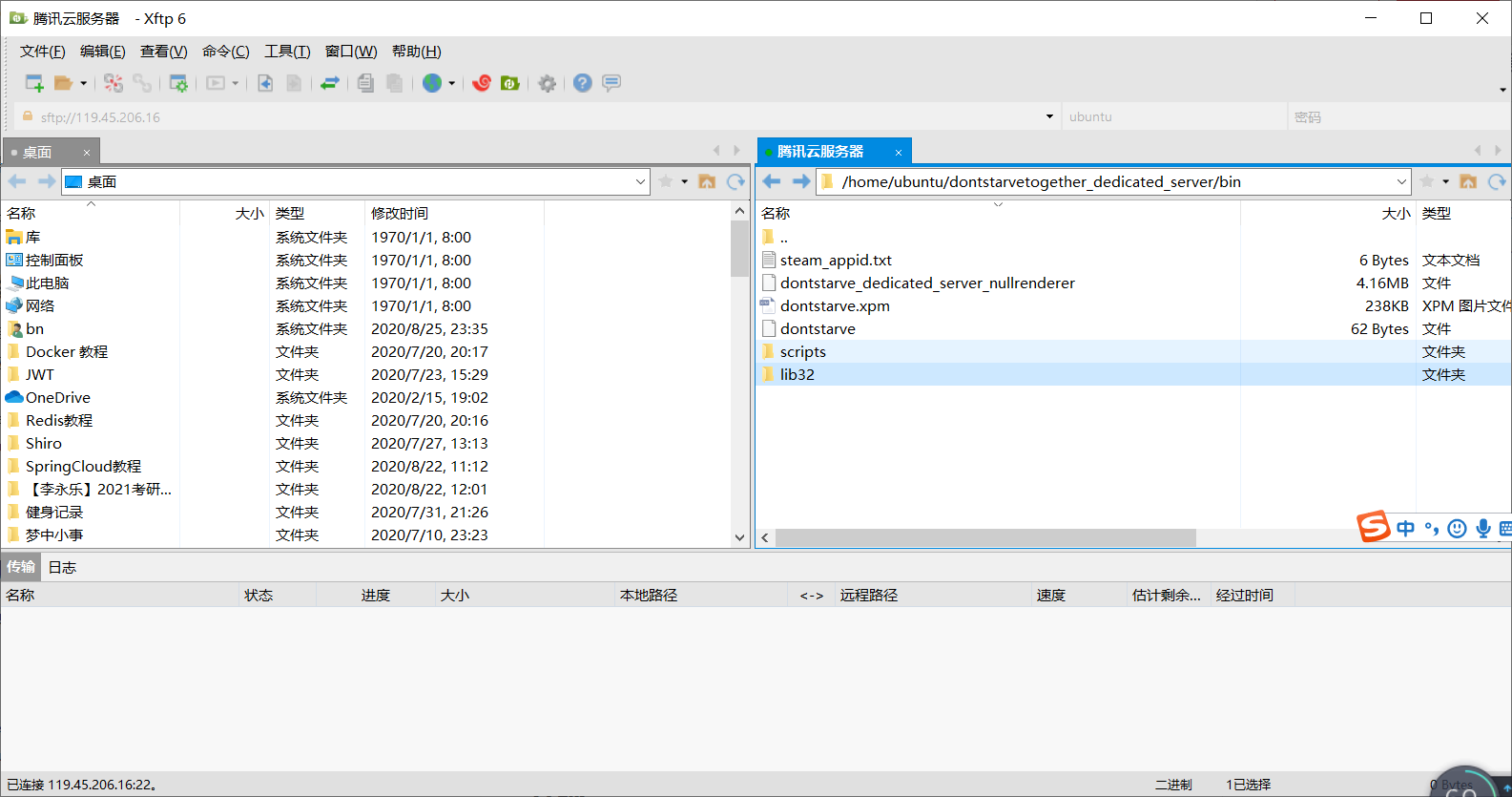The image size is (1512, 797).
Task: Expand the remote path dropdown
Action: (1401, 181)
